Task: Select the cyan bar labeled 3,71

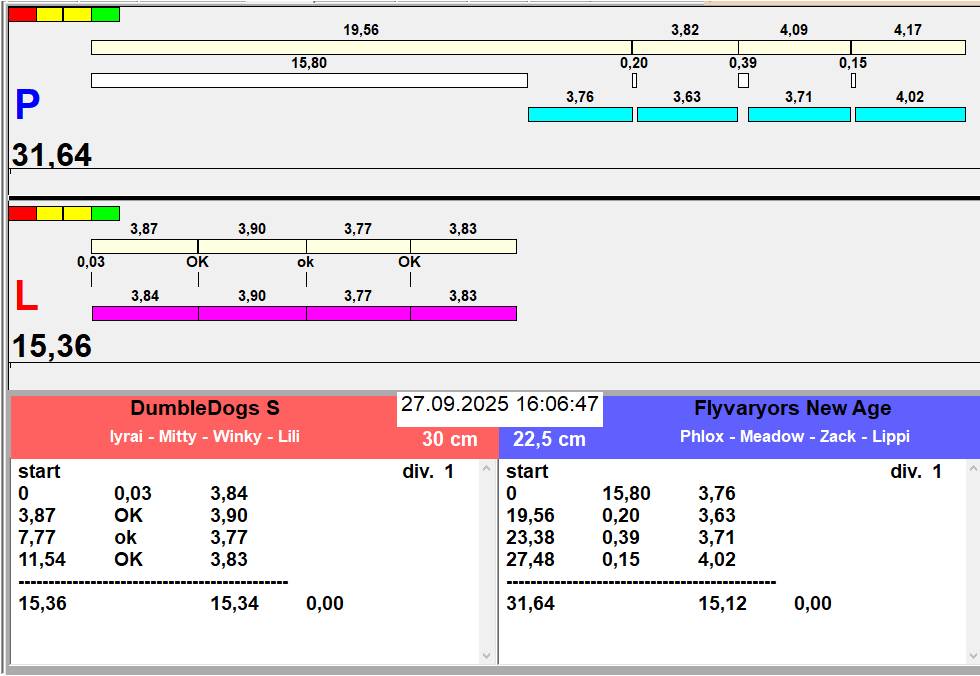Action: pos(799,114)
